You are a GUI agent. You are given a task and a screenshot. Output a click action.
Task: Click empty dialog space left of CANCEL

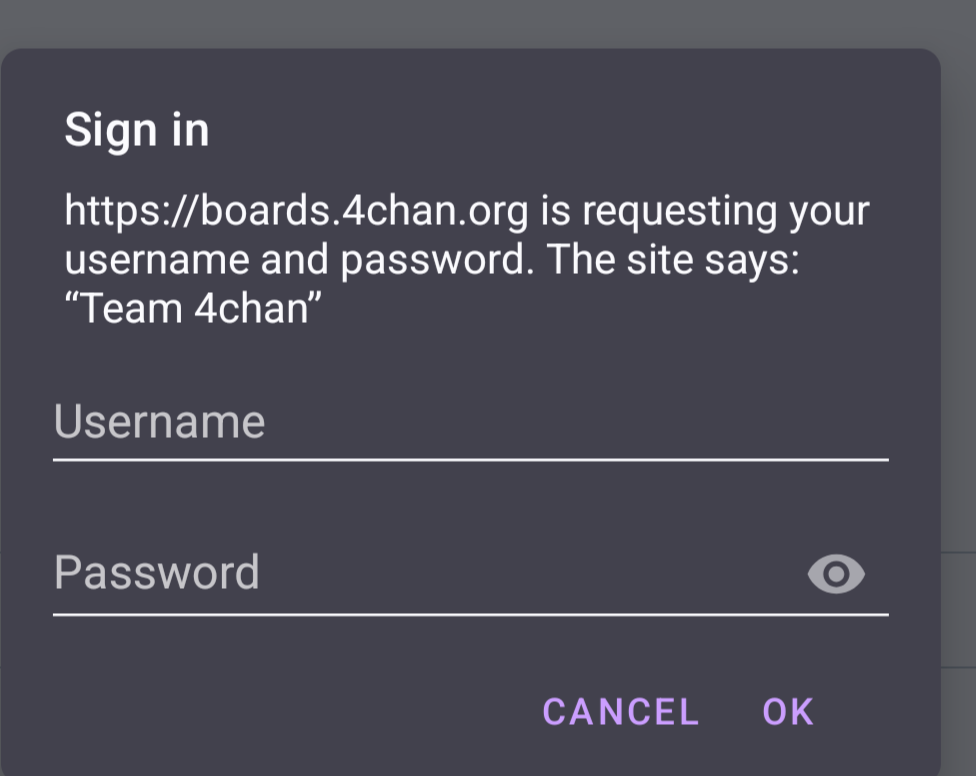[x=280, y=712]
